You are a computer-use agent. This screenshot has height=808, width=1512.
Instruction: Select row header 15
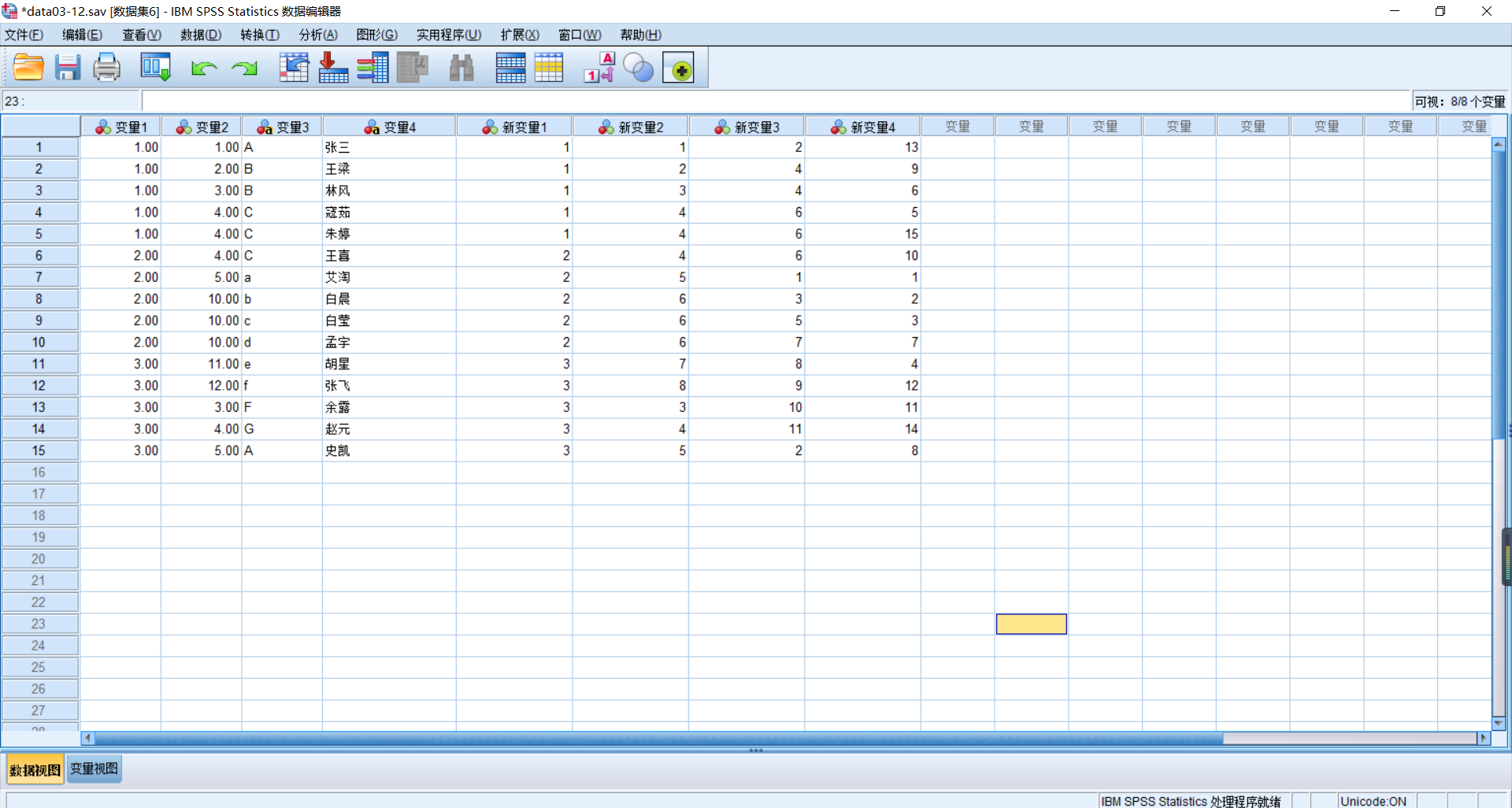39,450
